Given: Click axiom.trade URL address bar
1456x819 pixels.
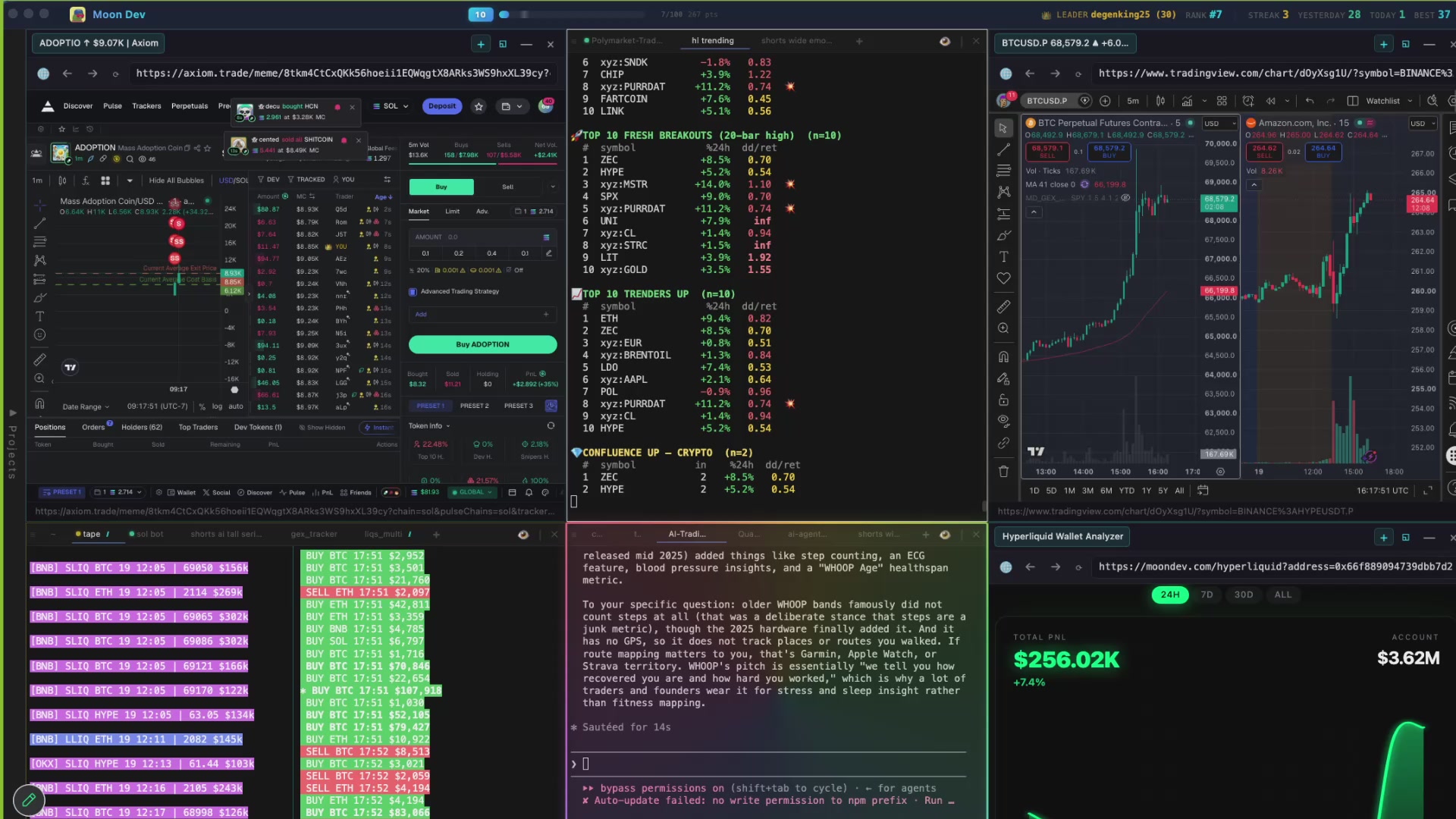Looking at the screenshot, I should click(343, 74).
